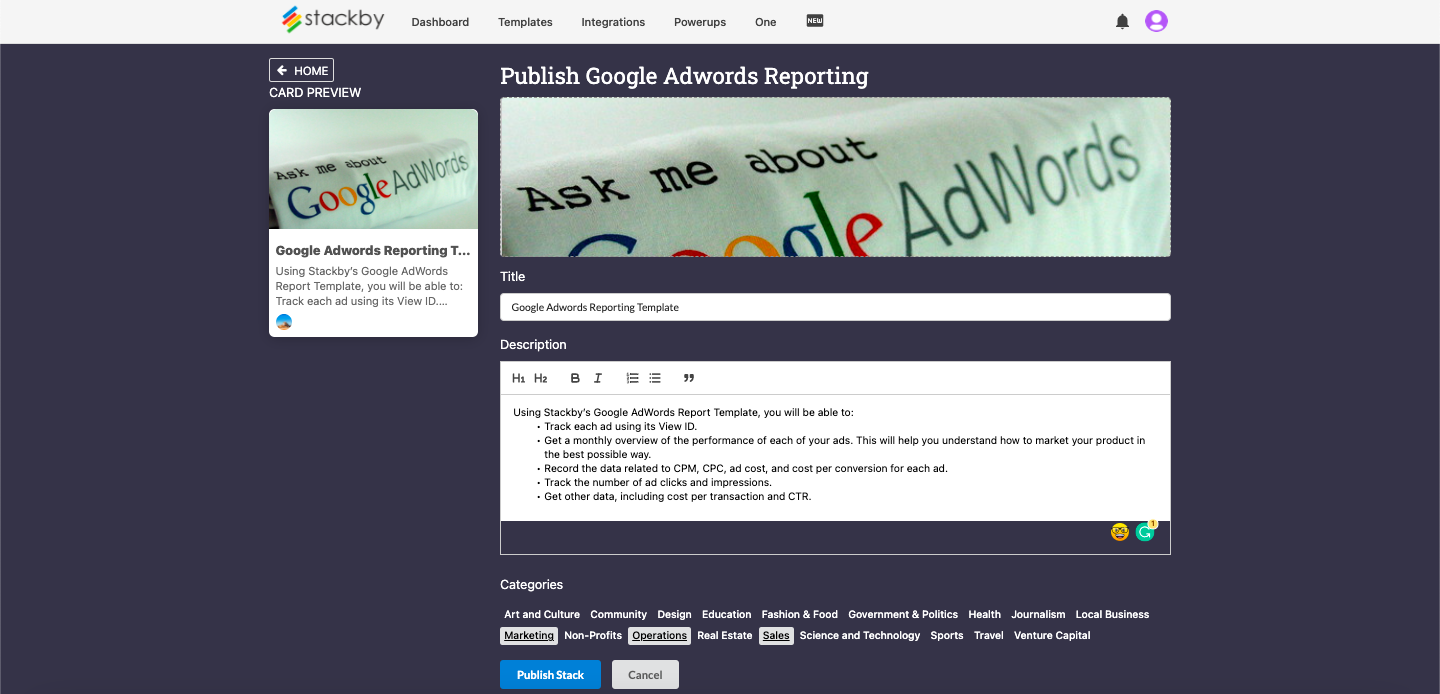Image resolution: width=1440 pixels, height=694 pixels.
Task: Select the Art and Culture category
Action: 542,615
